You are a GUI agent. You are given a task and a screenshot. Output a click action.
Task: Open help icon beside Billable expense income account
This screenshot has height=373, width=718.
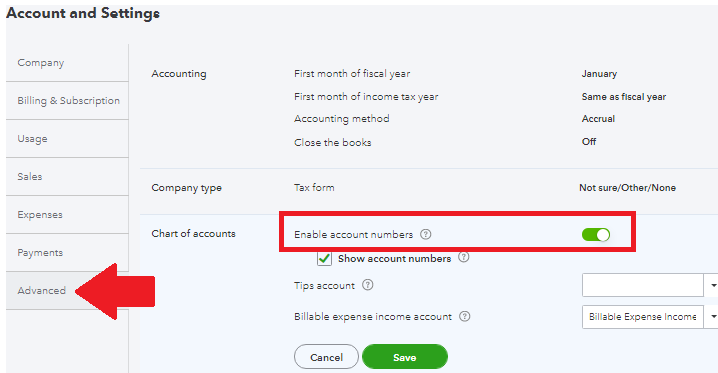(x=464, y=316)
